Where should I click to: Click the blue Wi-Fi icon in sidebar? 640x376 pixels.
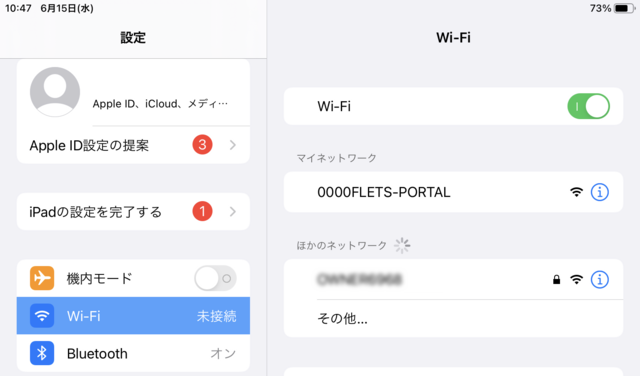tap(42, 316)
